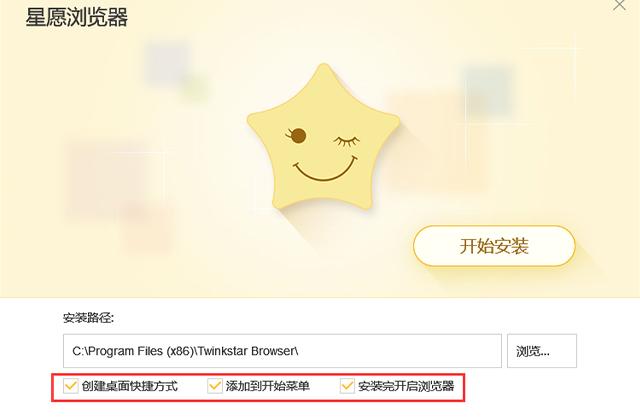Click inside the install path text field
The width and height of the screenshot is (640, 420).
tap(282, 351)
